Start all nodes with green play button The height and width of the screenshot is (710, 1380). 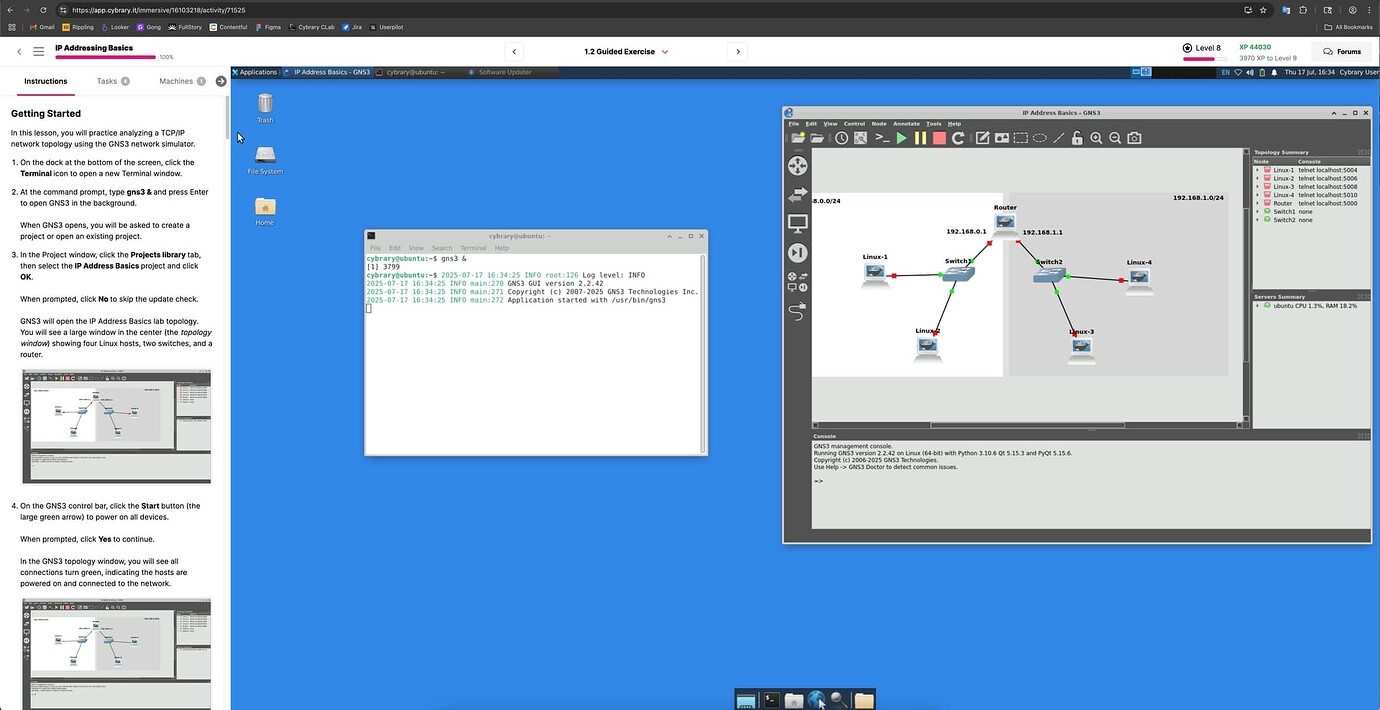click(901, 138)
